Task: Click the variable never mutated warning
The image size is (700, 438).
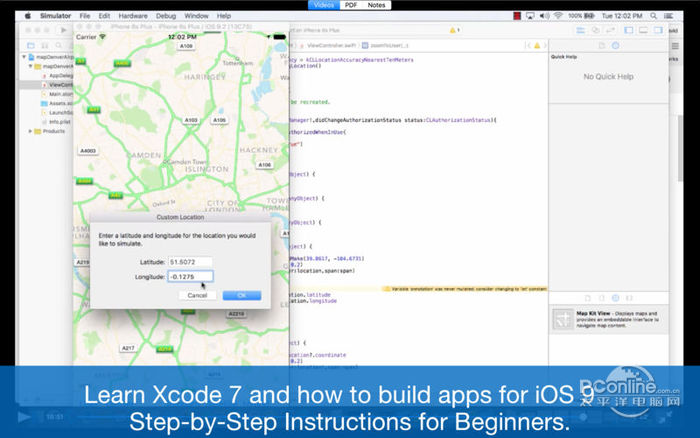Action: point(465,289)
